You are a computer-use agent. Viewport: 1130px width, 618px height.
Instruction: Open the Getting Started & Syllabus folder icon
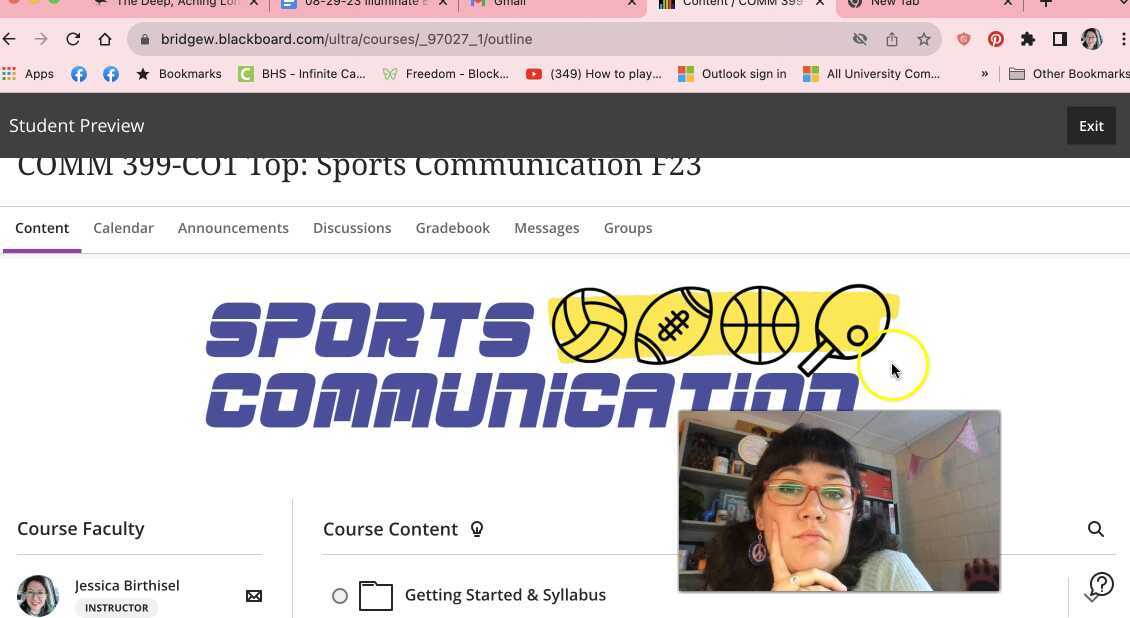pyautogui.click(x=376, y=595)
